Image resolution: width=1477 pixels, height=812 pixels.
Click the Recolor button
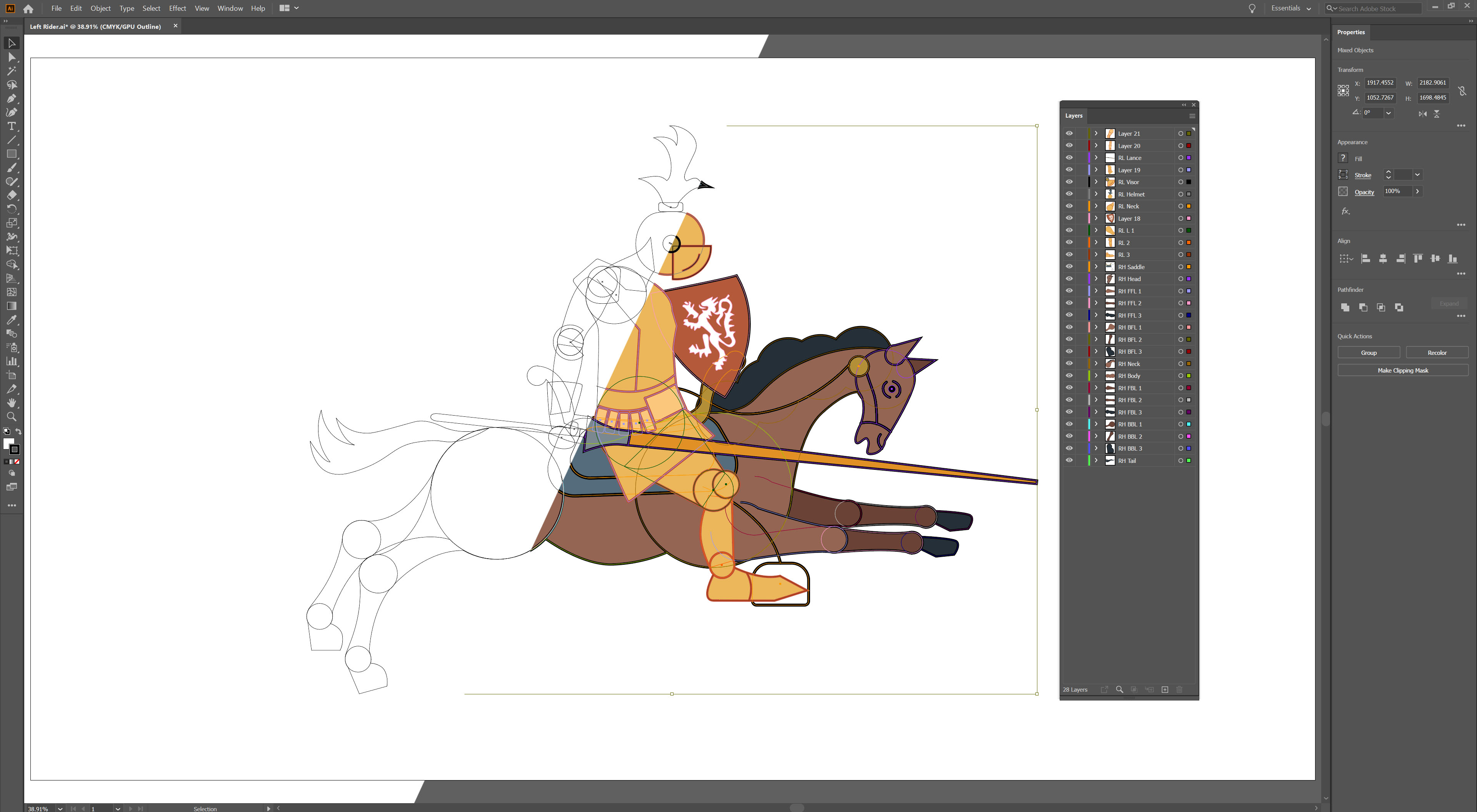[x=1436, y=353]
